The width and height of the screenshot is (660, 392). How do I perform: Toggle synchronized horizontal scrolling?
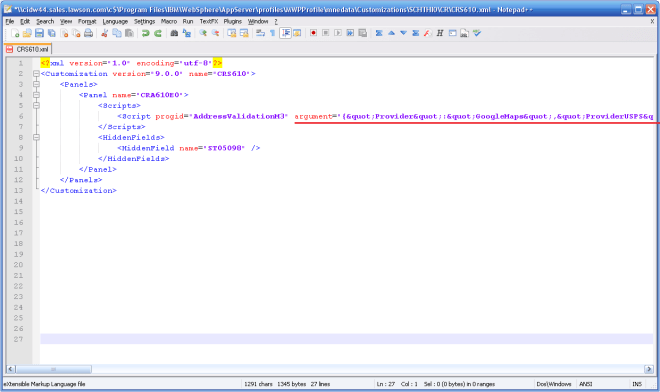244,33
